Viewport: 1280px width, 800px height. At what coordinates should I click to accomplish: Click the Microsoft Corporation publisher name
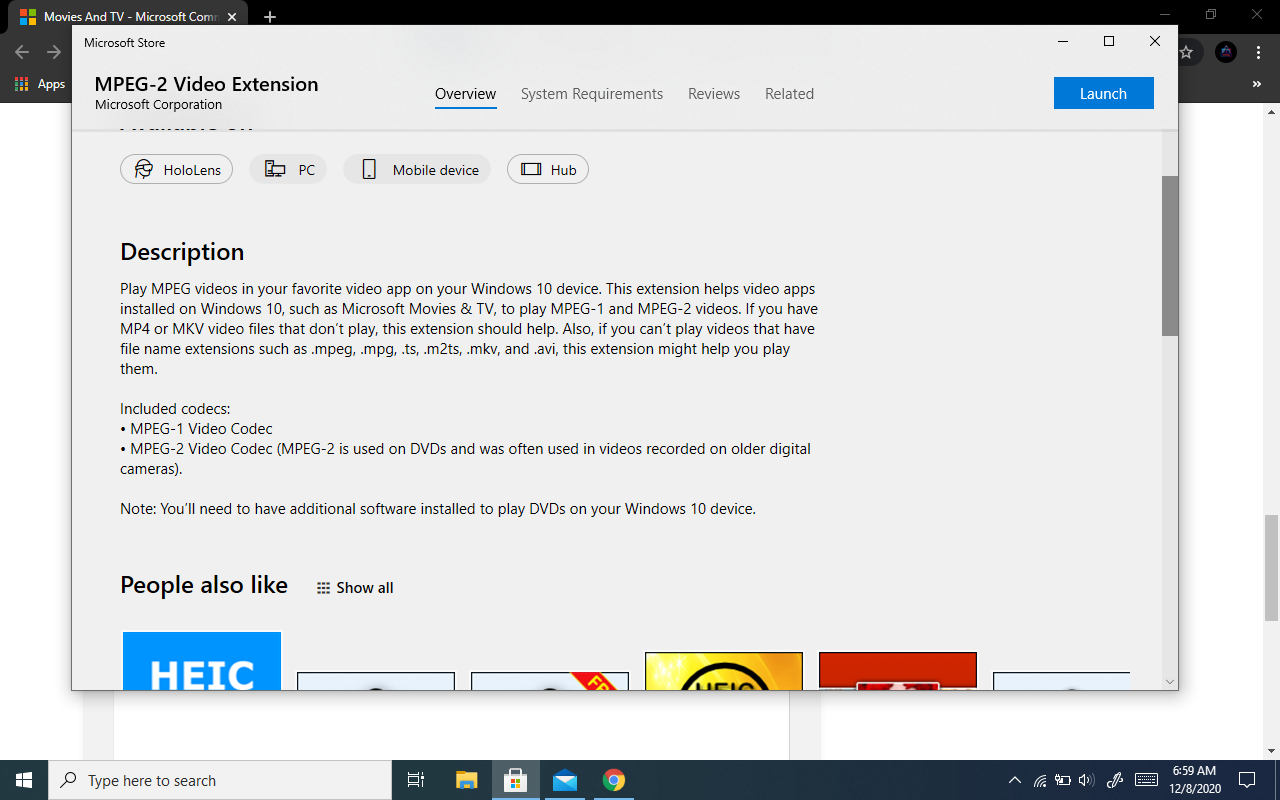pos(159,105)
